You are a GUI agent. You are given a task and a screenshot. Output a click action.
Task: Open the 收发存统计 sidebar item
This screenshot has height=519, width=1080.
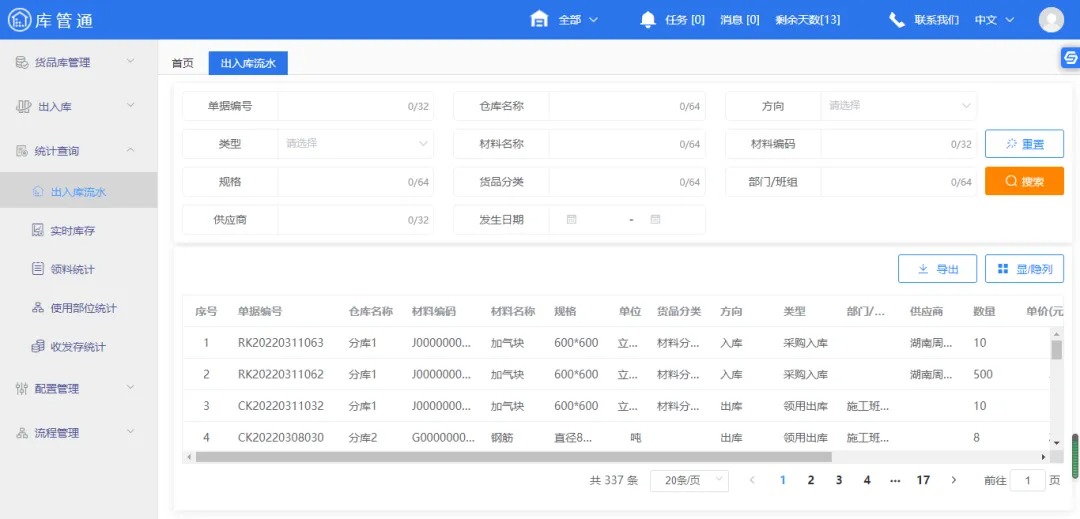click(x=78, y=347)
